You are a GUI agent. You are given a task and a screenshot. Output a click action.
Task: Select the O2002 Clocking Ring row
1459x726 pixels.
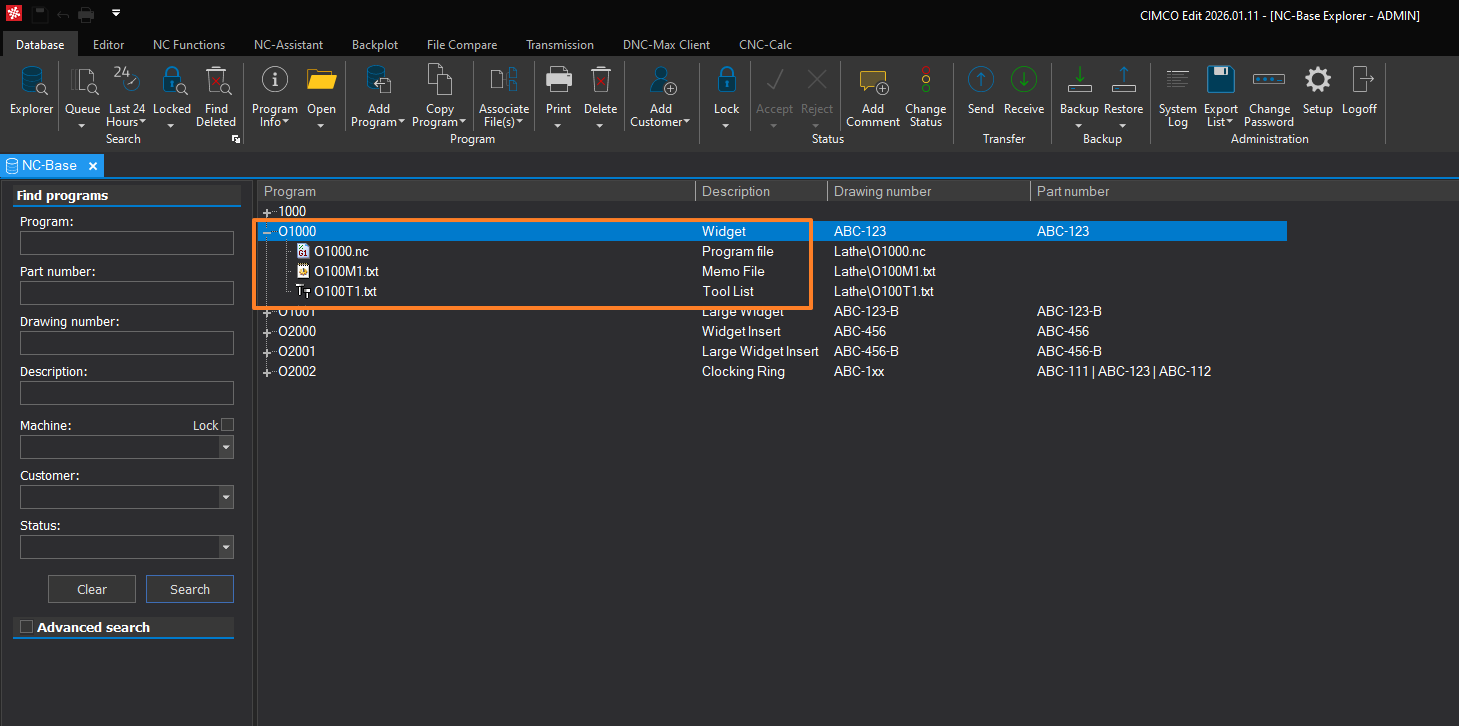point(772,372)
